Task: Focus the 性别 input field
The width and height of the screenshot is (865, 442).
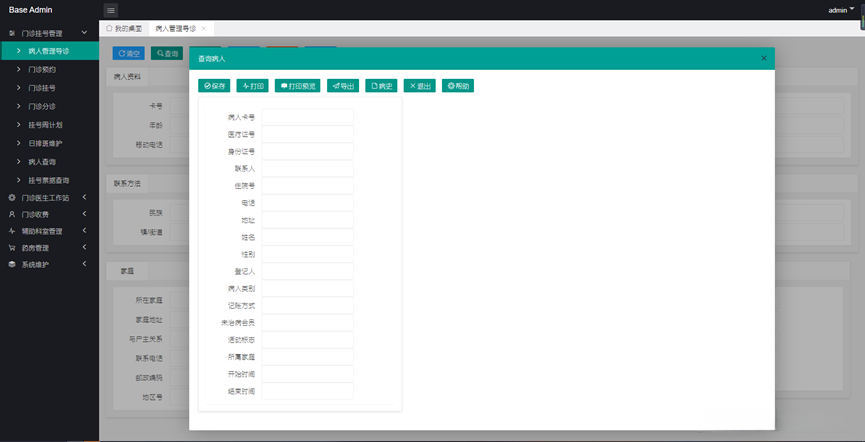Action: point(307,254)
